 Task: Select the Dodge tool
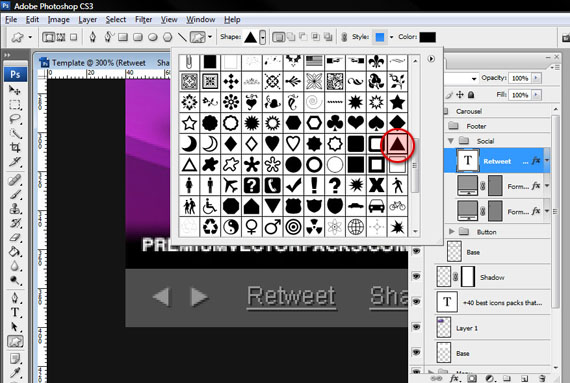click(15, 280)
